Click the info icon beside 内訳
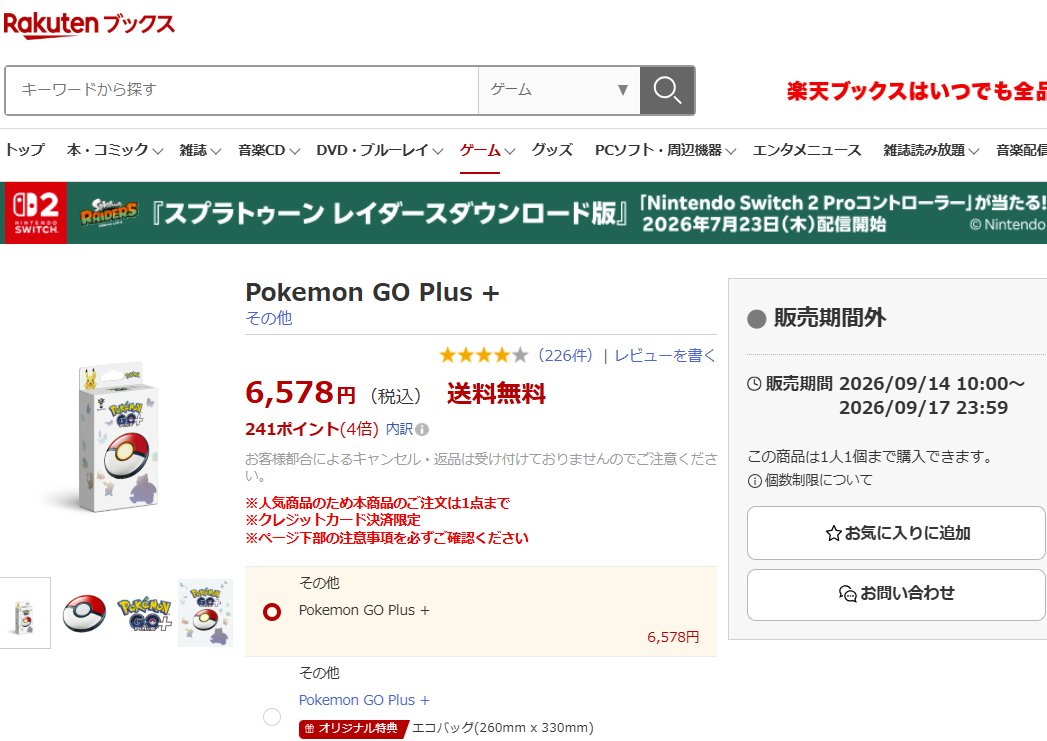 pyautogui.click(x=422, y=429)
